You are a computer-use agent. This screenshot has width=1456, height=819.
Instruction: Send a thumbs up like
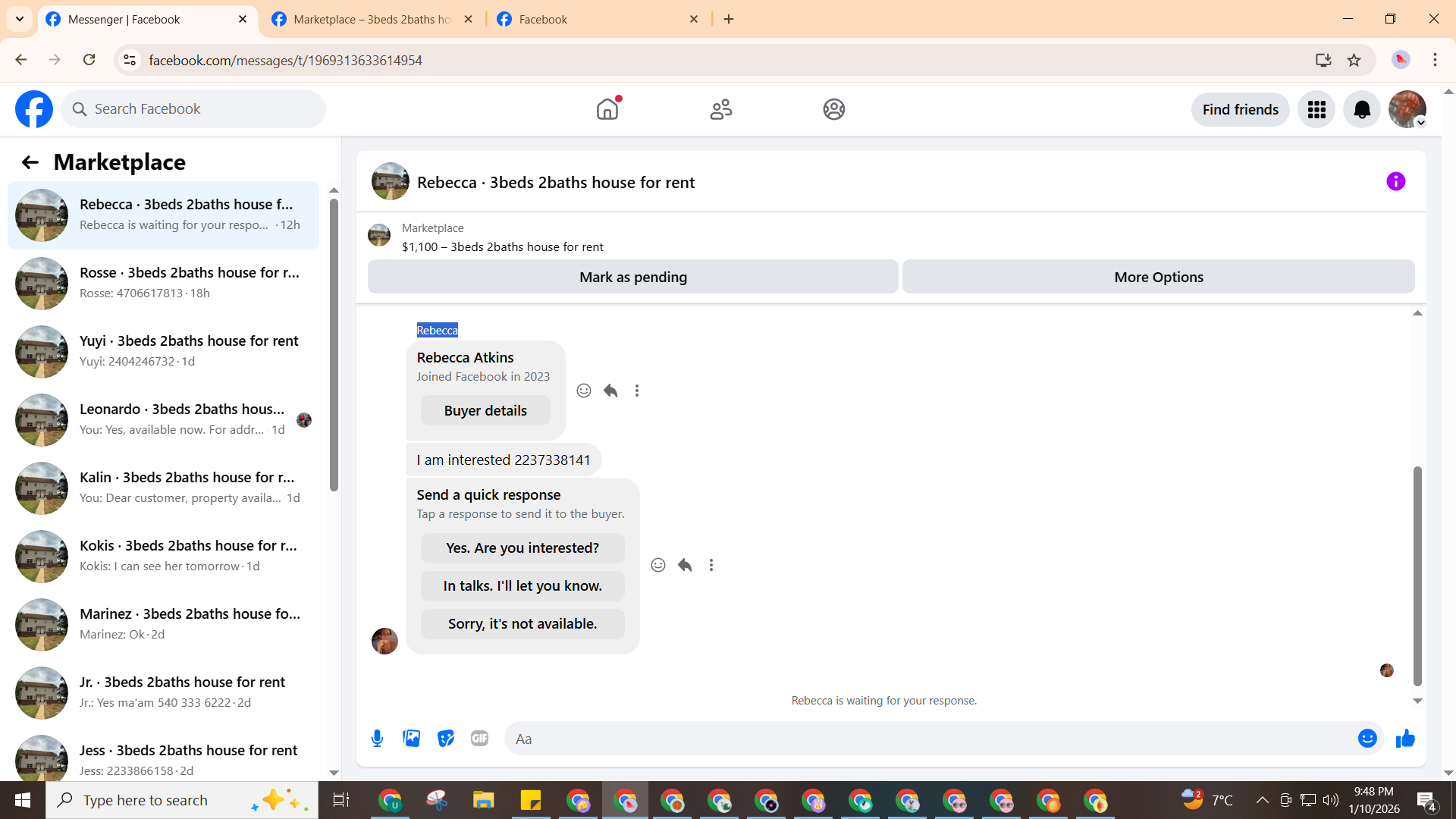pyautogui.click(x=1405, y=739)
